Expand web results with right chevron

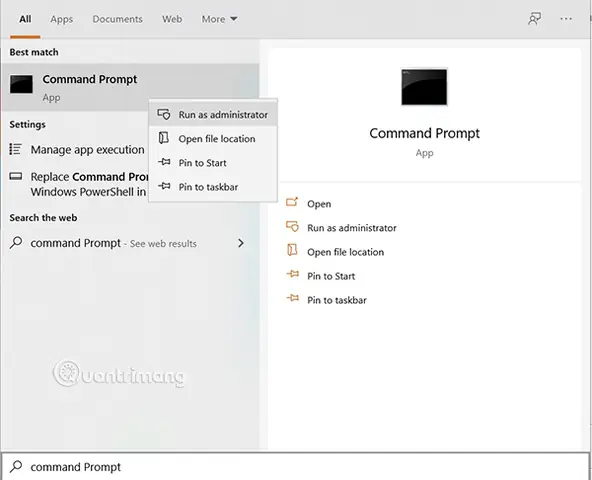click(241, 243)
